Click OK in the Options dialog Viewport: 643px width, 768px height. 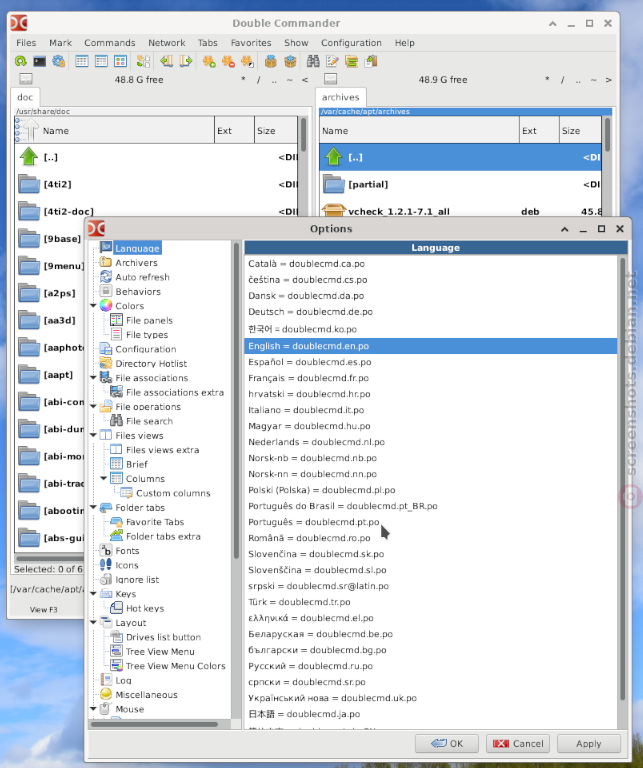447,744
